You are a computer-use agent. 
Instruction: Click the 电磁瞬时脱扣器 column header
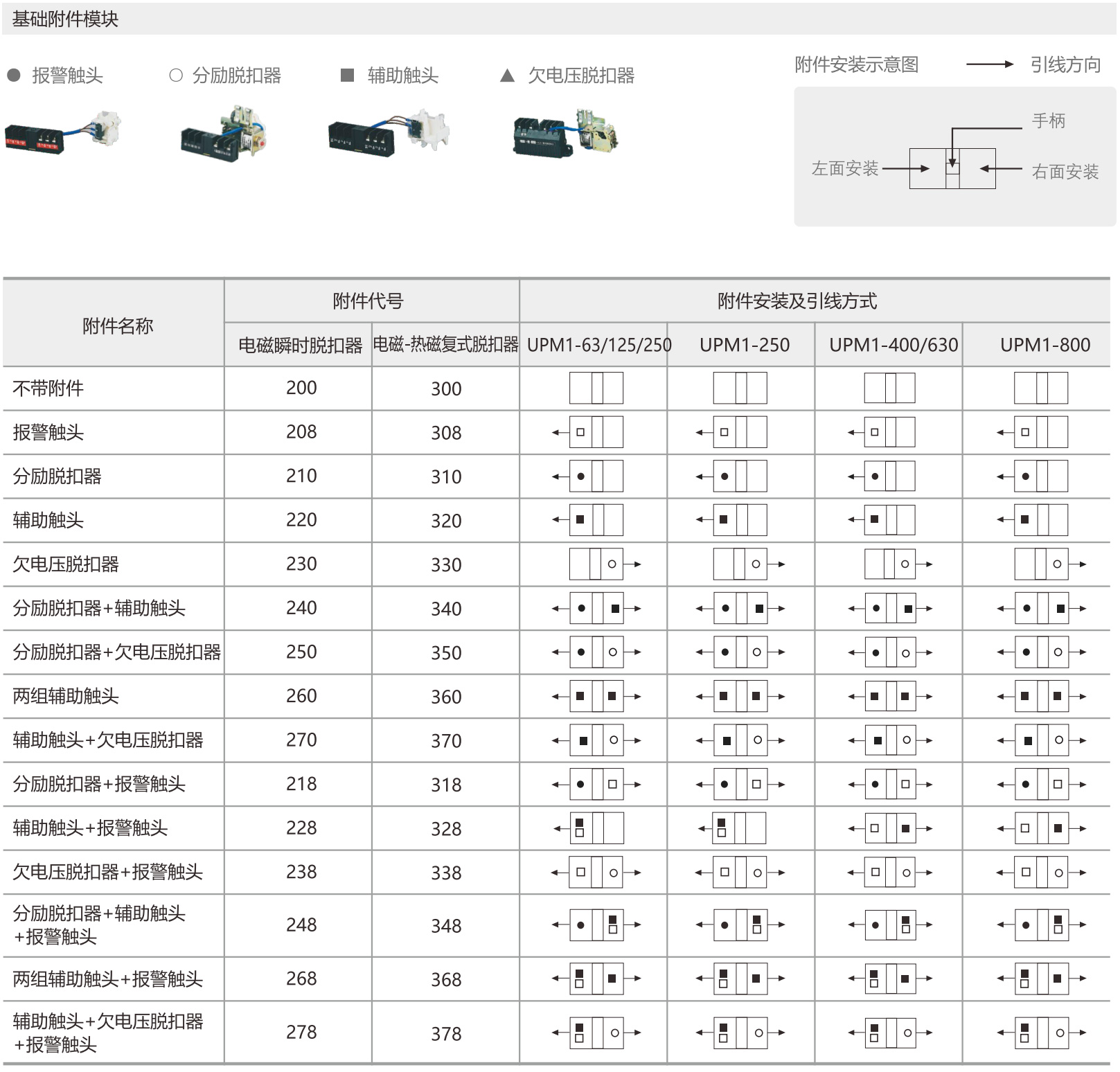301,345
